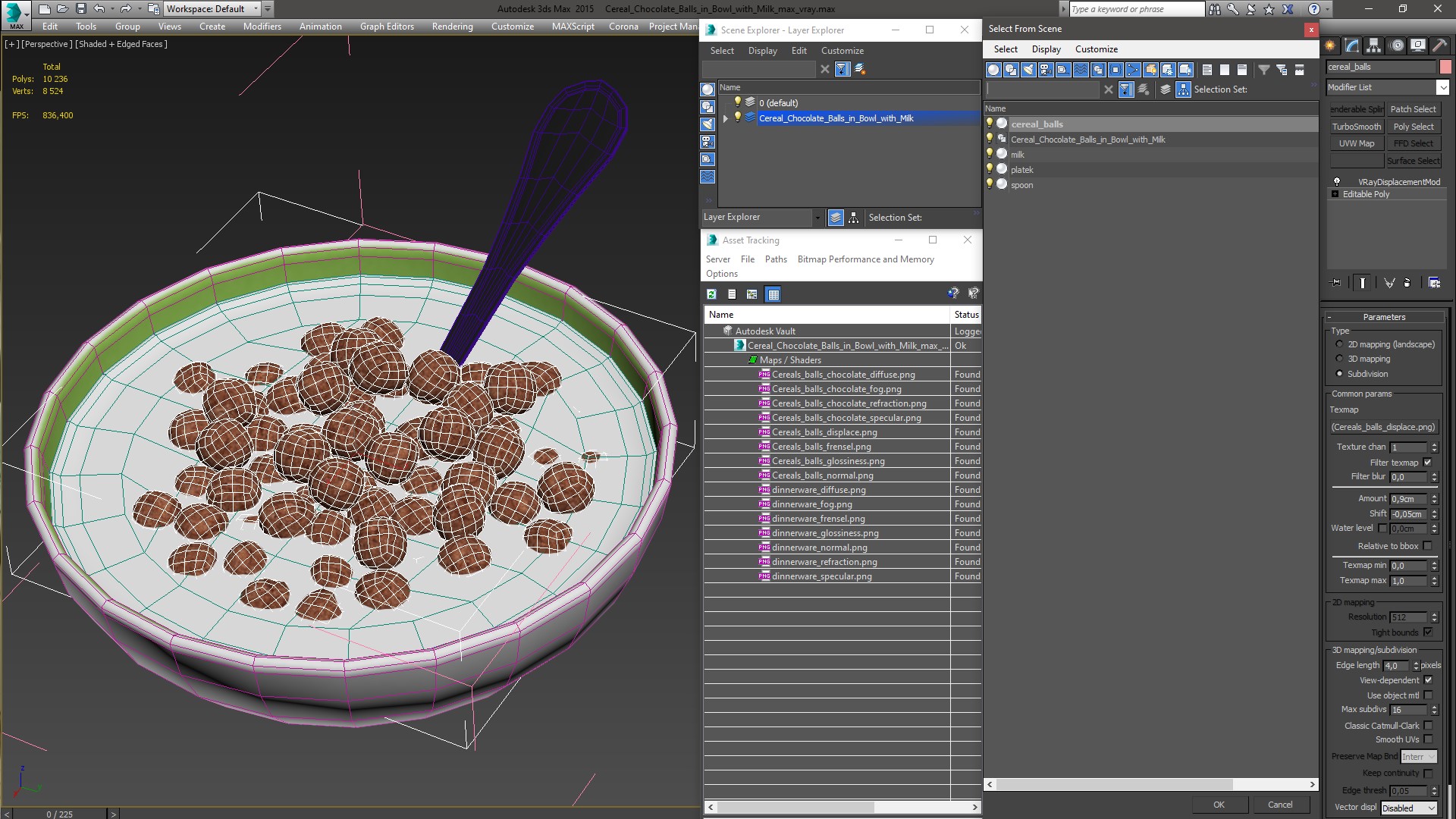Uncheck the Filter texmap checkbox
This screenshot has height=819, width=1456.
[1428, 463]
